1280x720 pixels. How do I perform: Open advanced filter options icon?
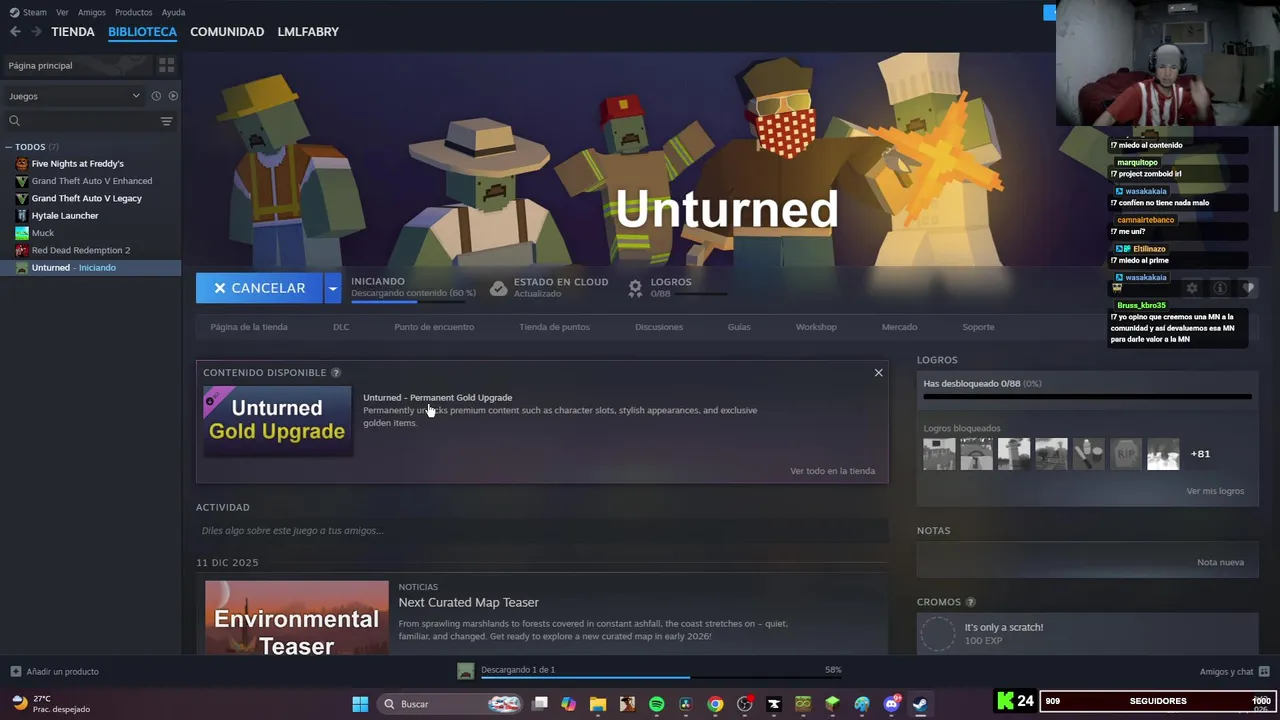(166, 121)
